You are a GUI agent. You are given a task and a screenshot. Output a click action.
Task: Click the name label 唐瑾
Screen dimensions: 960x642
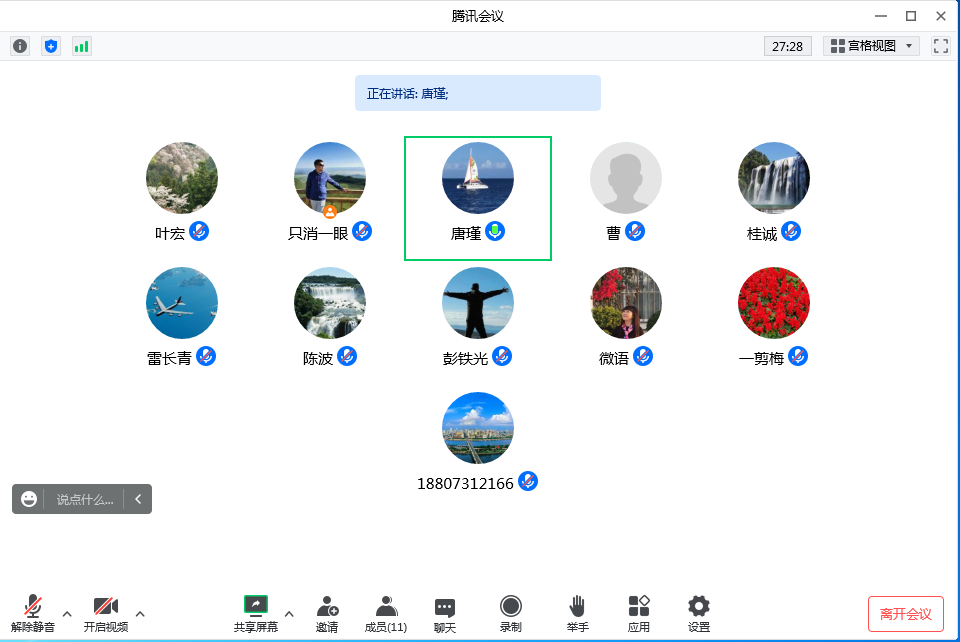click(x=466, y=234)
